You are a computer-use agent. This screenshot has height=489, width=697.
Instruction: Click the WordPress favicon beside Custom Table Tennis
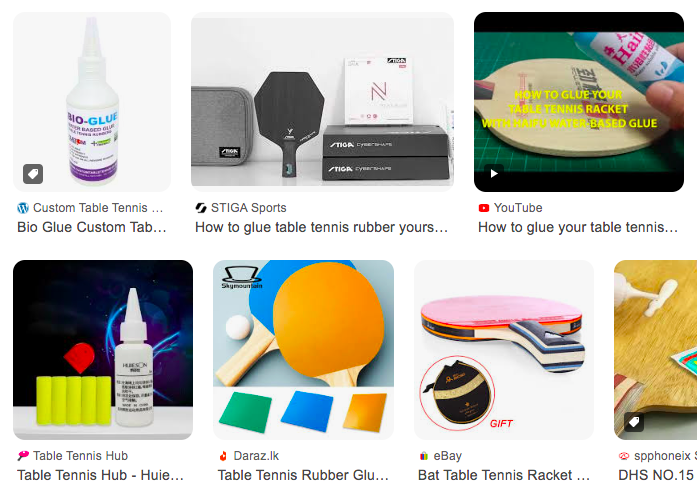click(x=23, y=208)
